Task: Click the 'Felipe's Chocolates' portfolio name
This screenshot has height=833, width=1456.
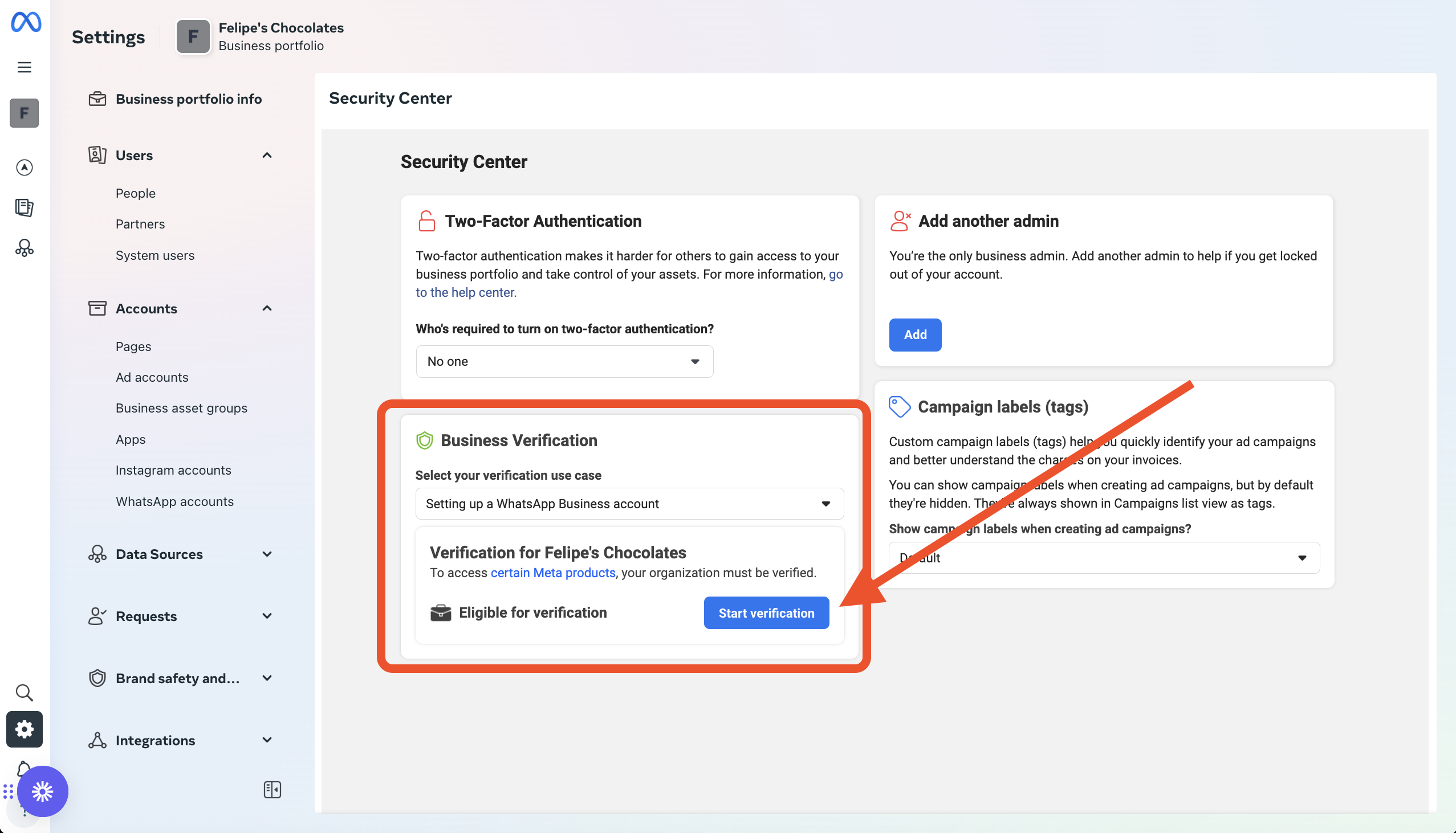Action: pyautogui.click(x=281, y=28)
